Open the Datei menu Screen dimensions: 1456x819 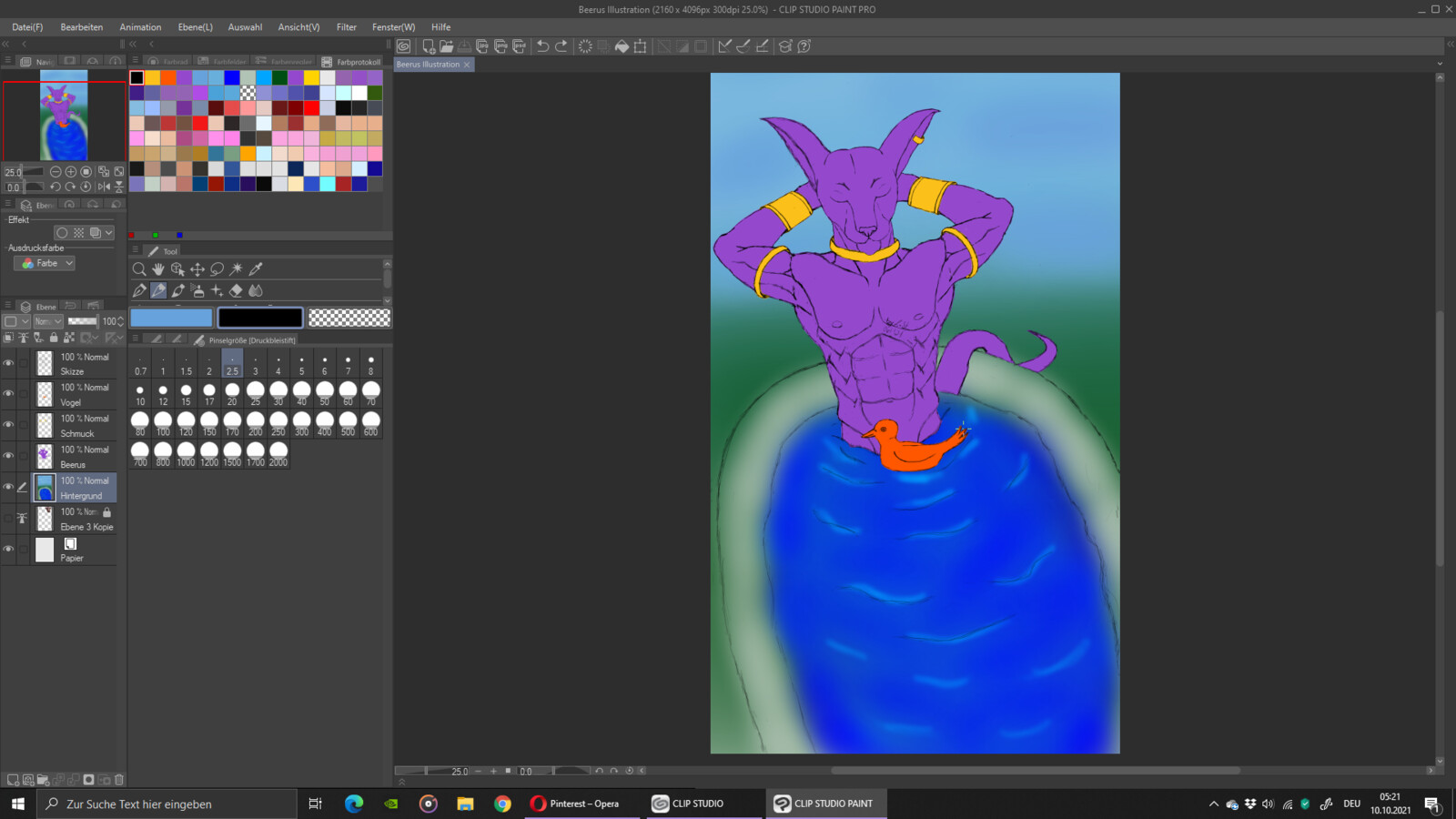tap(27, 27)
